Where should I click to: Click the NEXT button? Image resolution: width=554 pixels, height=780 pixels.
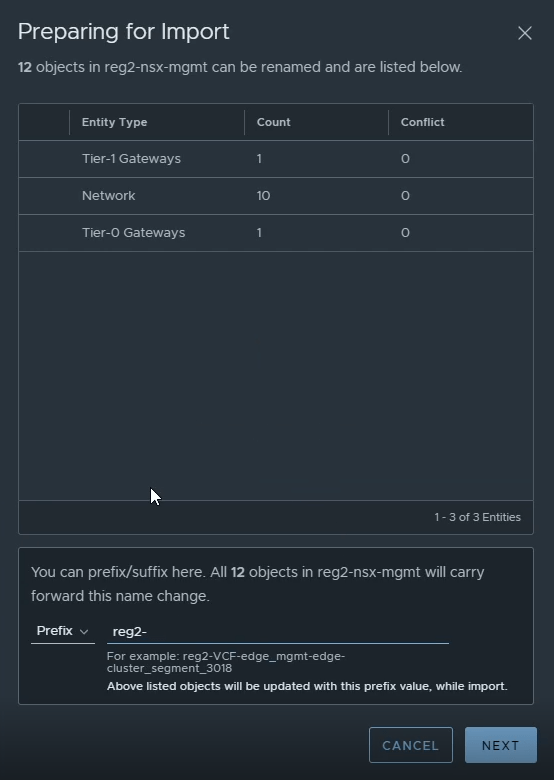click(x=501, y=745)
